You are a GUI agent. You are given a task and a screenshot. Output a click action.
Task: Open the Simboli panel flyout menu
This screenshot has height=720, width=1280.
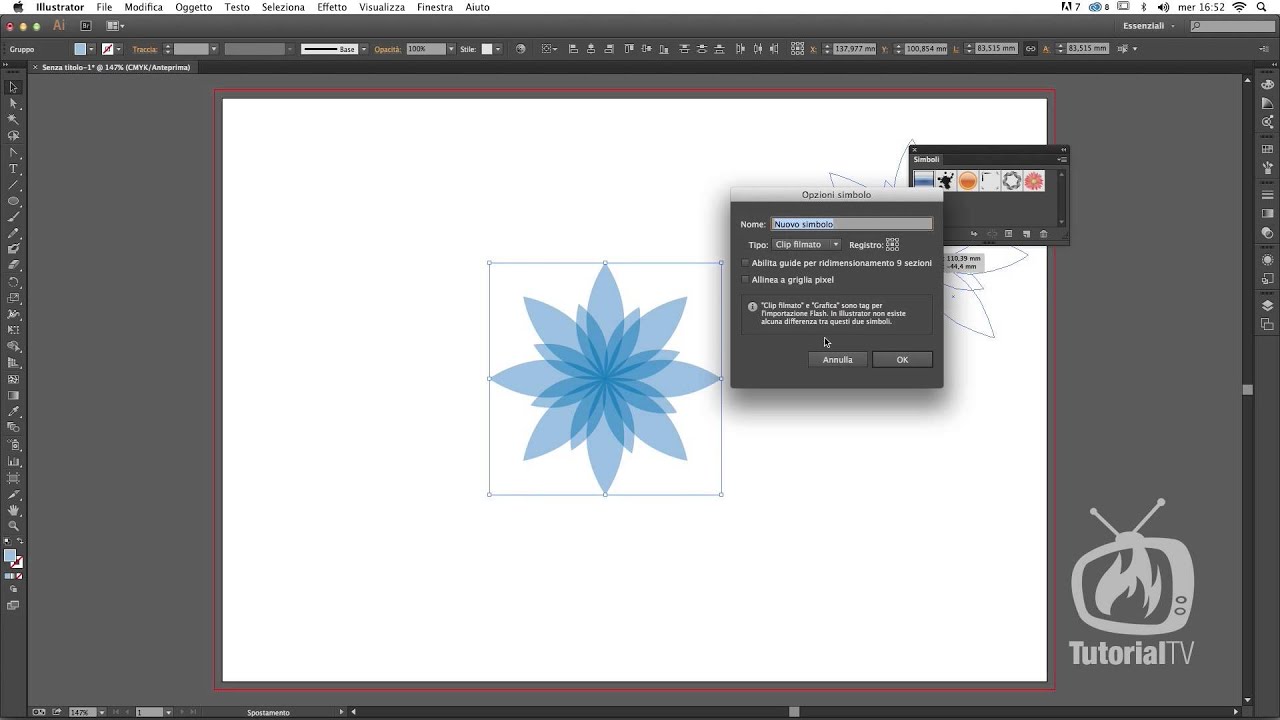tap(1062, 159)
